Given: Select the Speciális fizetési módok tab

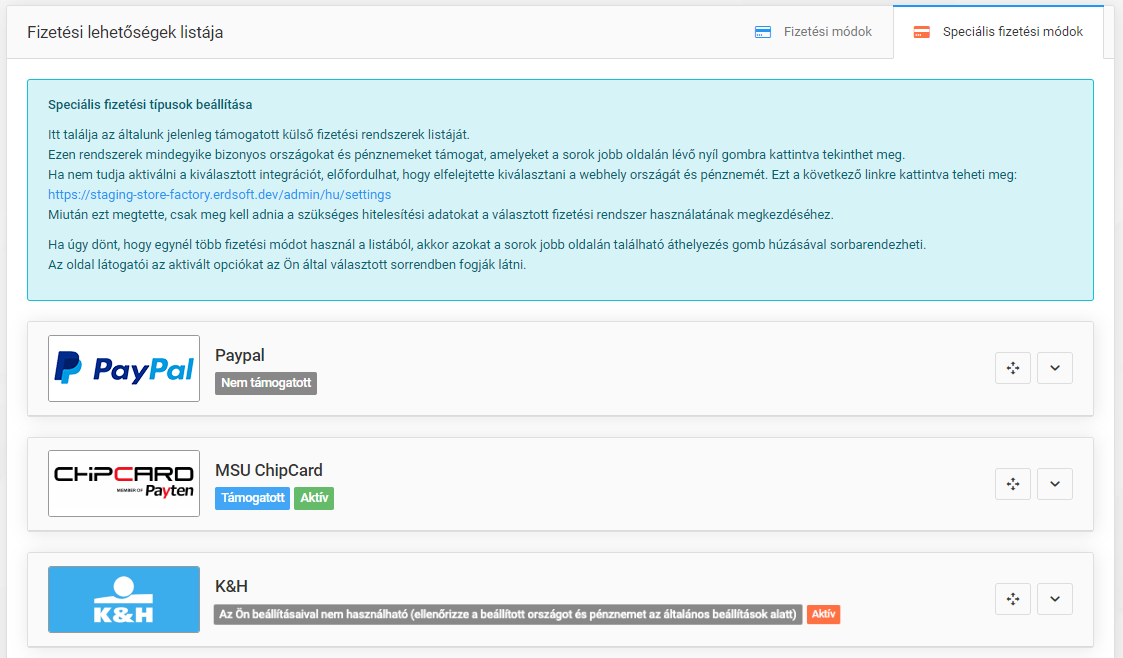Looking at the screenshot, I should pos(998,32).
